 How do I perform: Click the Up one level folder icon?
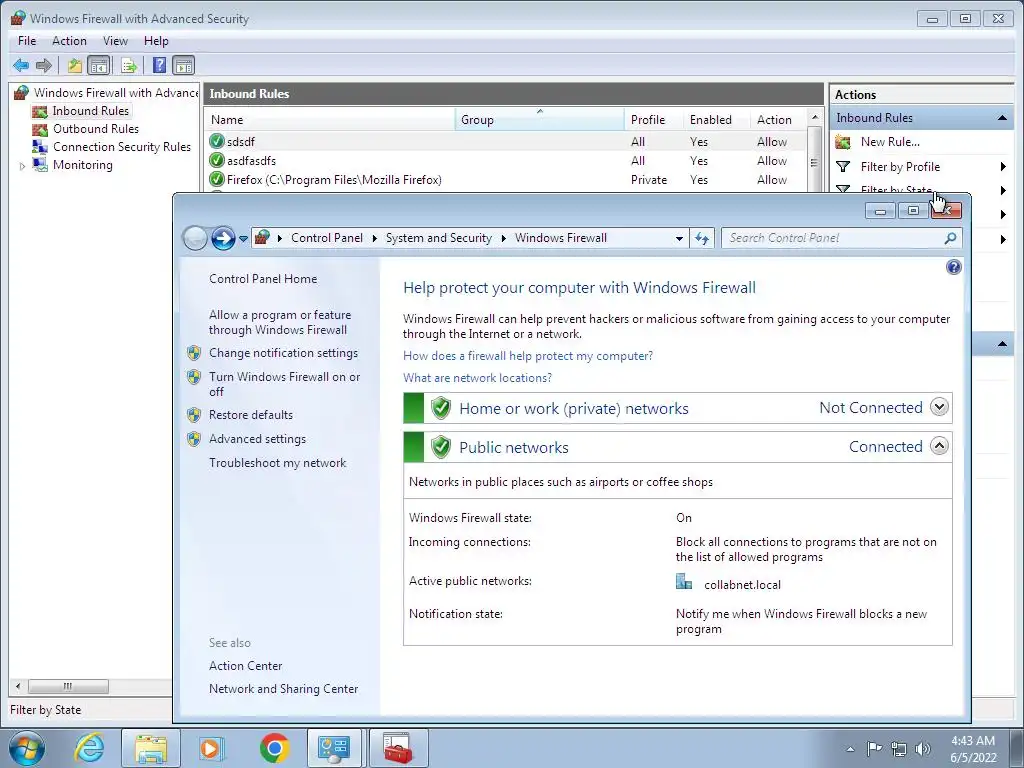pyautogui.click(x=75, y=65)
